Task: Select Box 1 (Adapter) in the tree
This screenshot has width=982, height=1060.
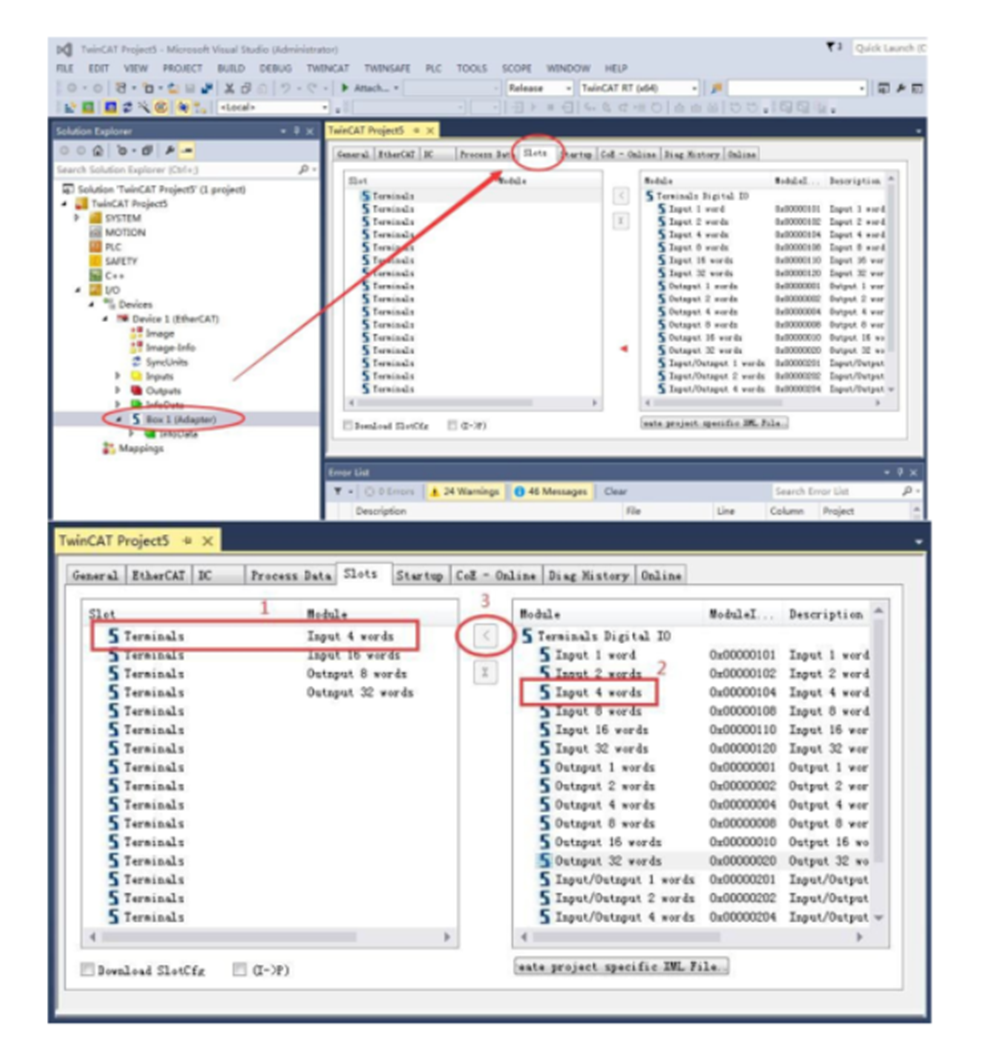Action: coord(180,419)
